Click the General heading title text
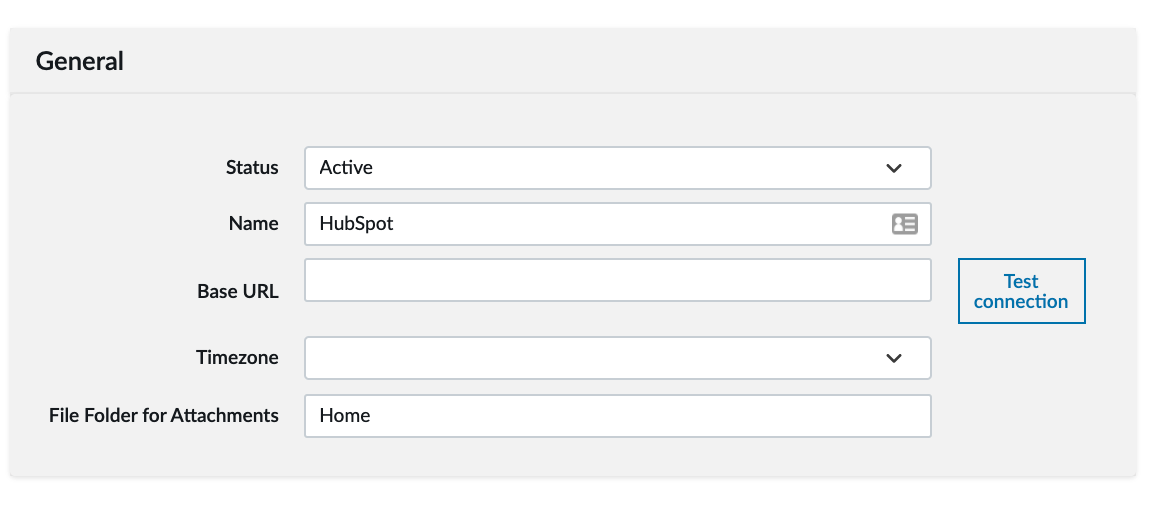The width and height of the screenshot is (1170, 506). click(80, 61)
